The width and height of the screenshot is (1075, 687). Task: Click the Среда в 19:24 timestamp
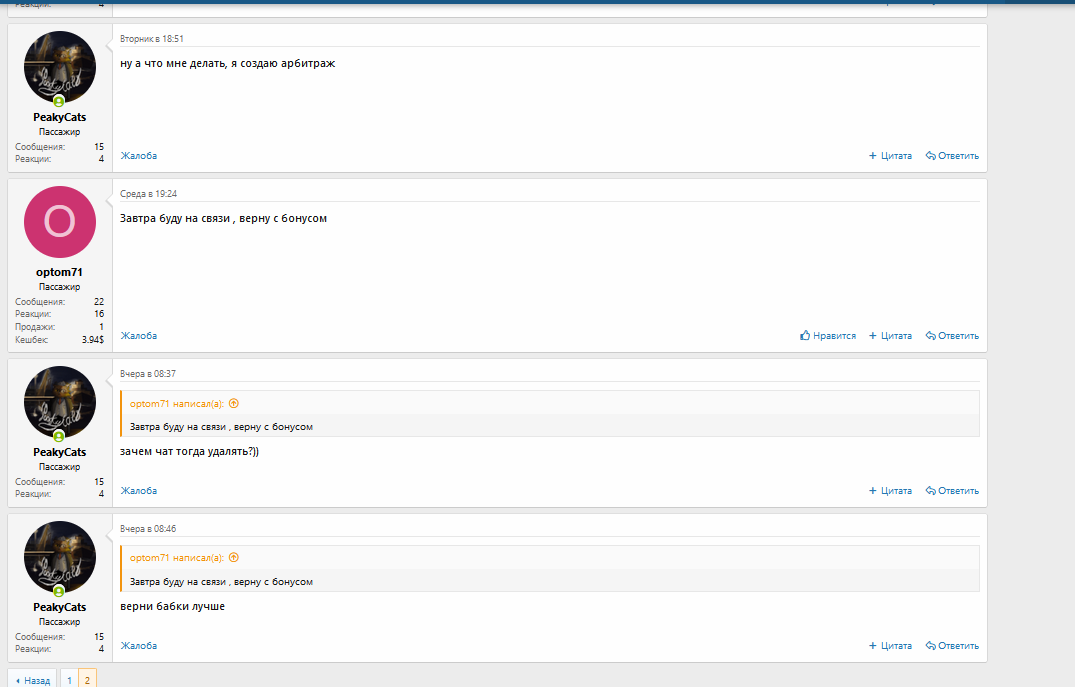(148, 194)
